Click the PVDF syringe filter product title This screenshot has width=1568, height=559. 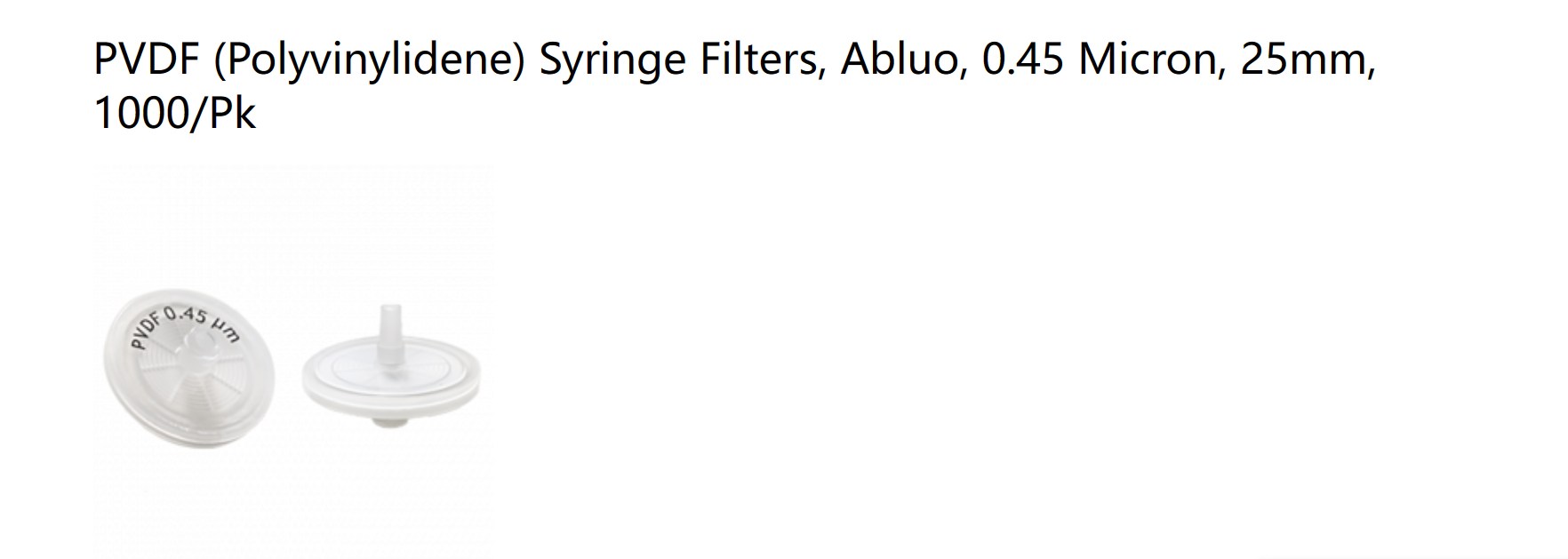pos(734,86)
